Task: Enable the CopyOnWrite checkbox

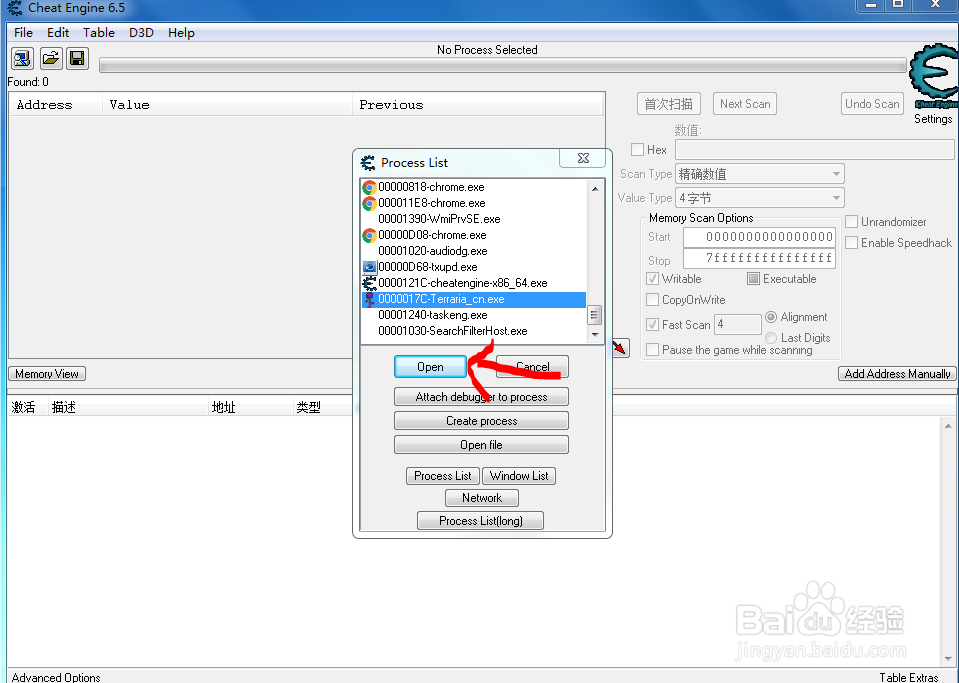Action: pyautogui.click(x=653, y=300)
